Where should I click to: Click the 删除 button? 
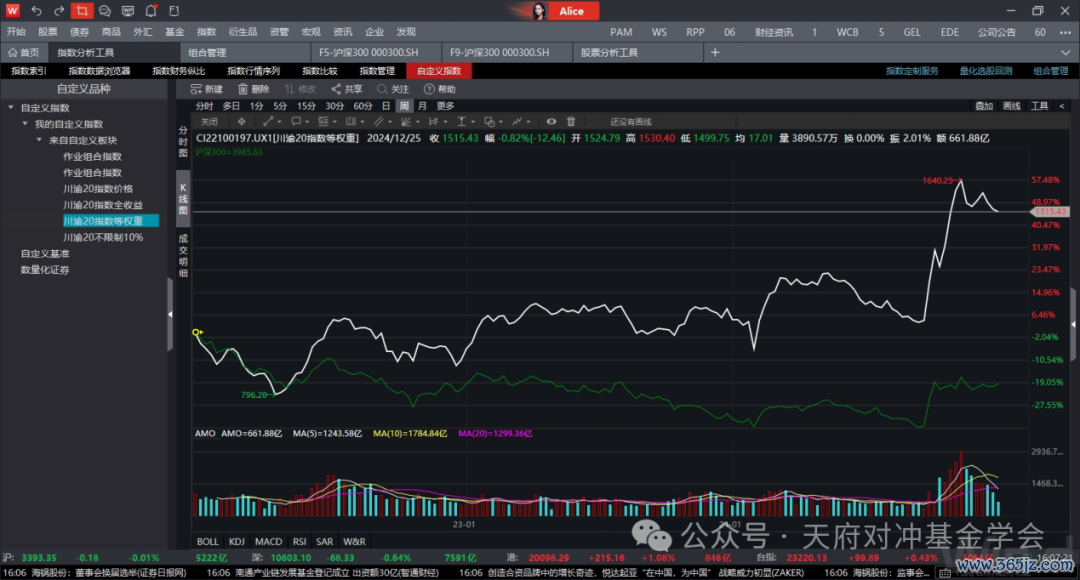point(253,89)
